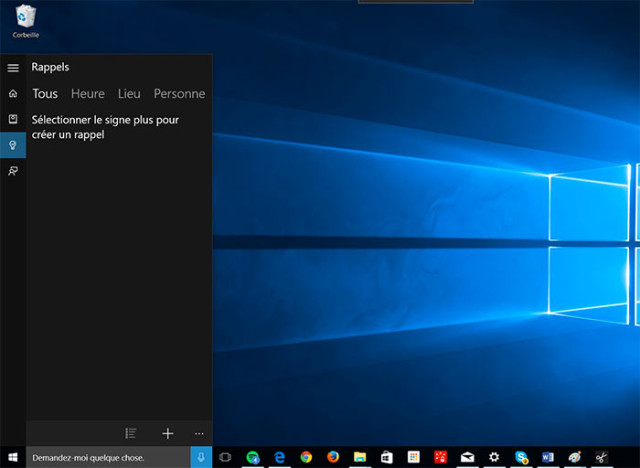Viewport: 640px width, 468px height.
Task: Open the Windows Store from taskbar
Action: (x=387, y=457)
